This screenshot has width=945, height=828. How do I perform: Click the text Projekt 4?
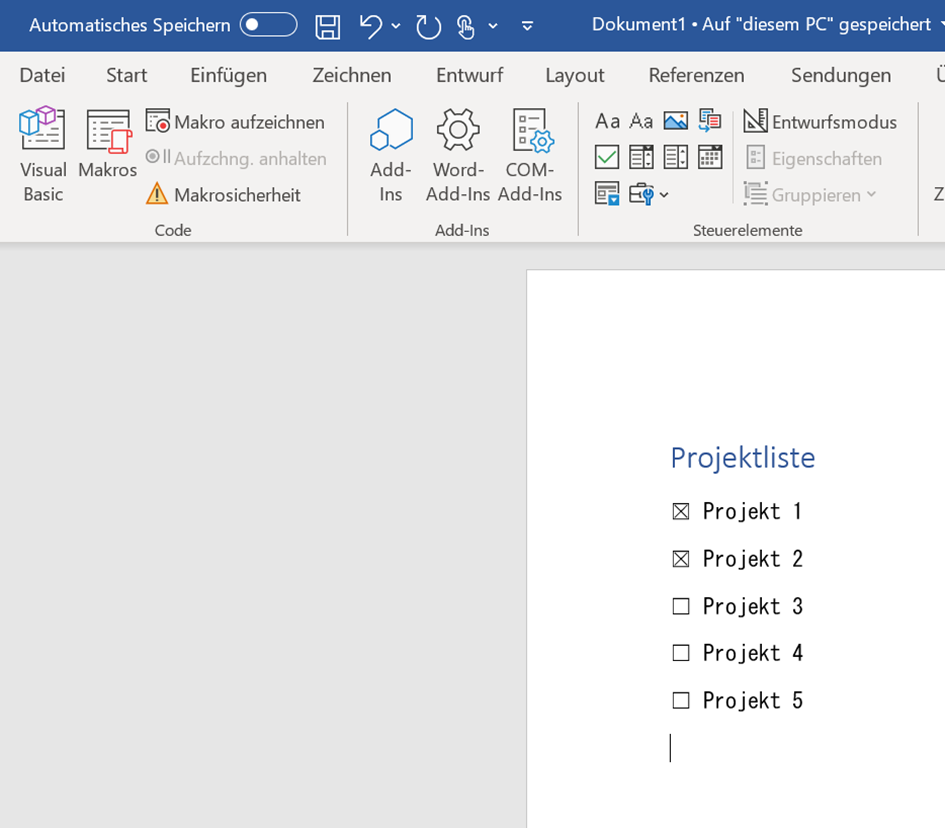point(752,653)
